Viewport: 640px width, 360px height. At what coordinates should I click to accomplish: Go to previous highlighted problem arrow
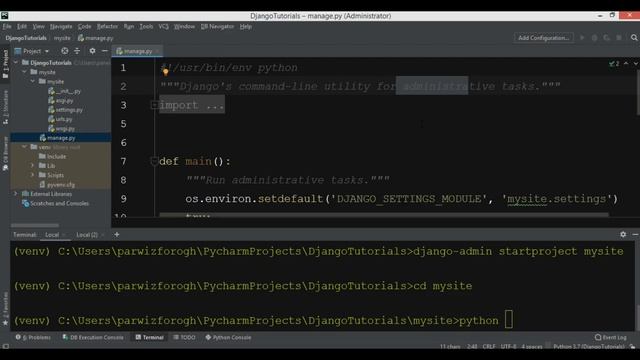pyautogui.click(x=626, y=64)
